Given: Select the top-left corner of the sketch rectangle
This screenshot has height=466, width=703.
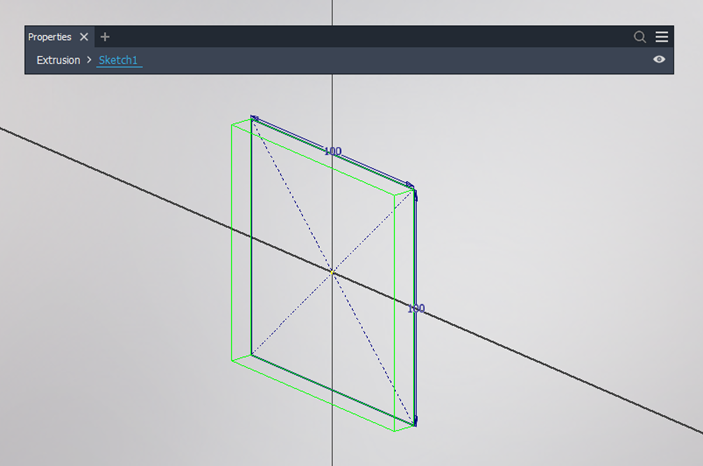Looking at the screenshot, I should [253, 118].
